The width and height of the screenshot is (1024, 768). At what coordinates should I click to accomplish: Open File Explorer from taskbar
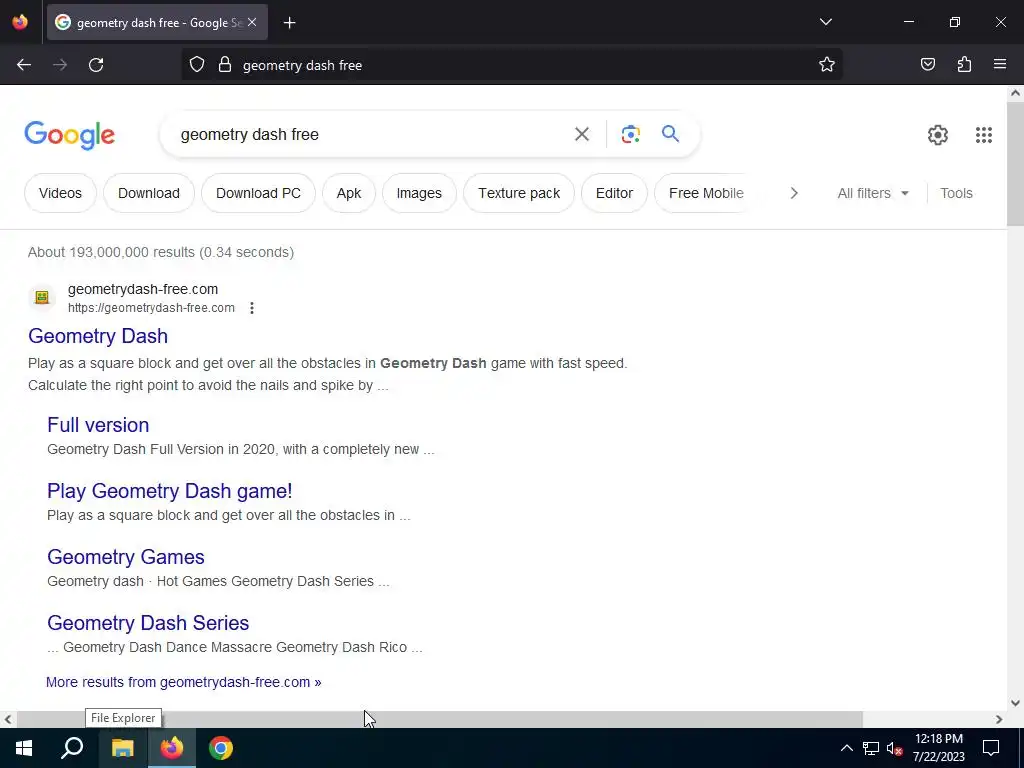tap(122, 748)
